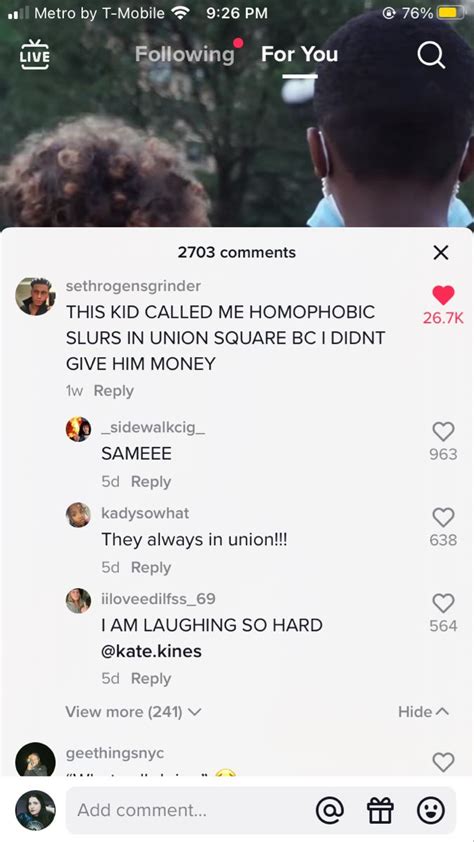This screenshot has height=842, width=474.
Task: Like the I AM LAUGHING SO HARD comment
Action: point(443,603)
